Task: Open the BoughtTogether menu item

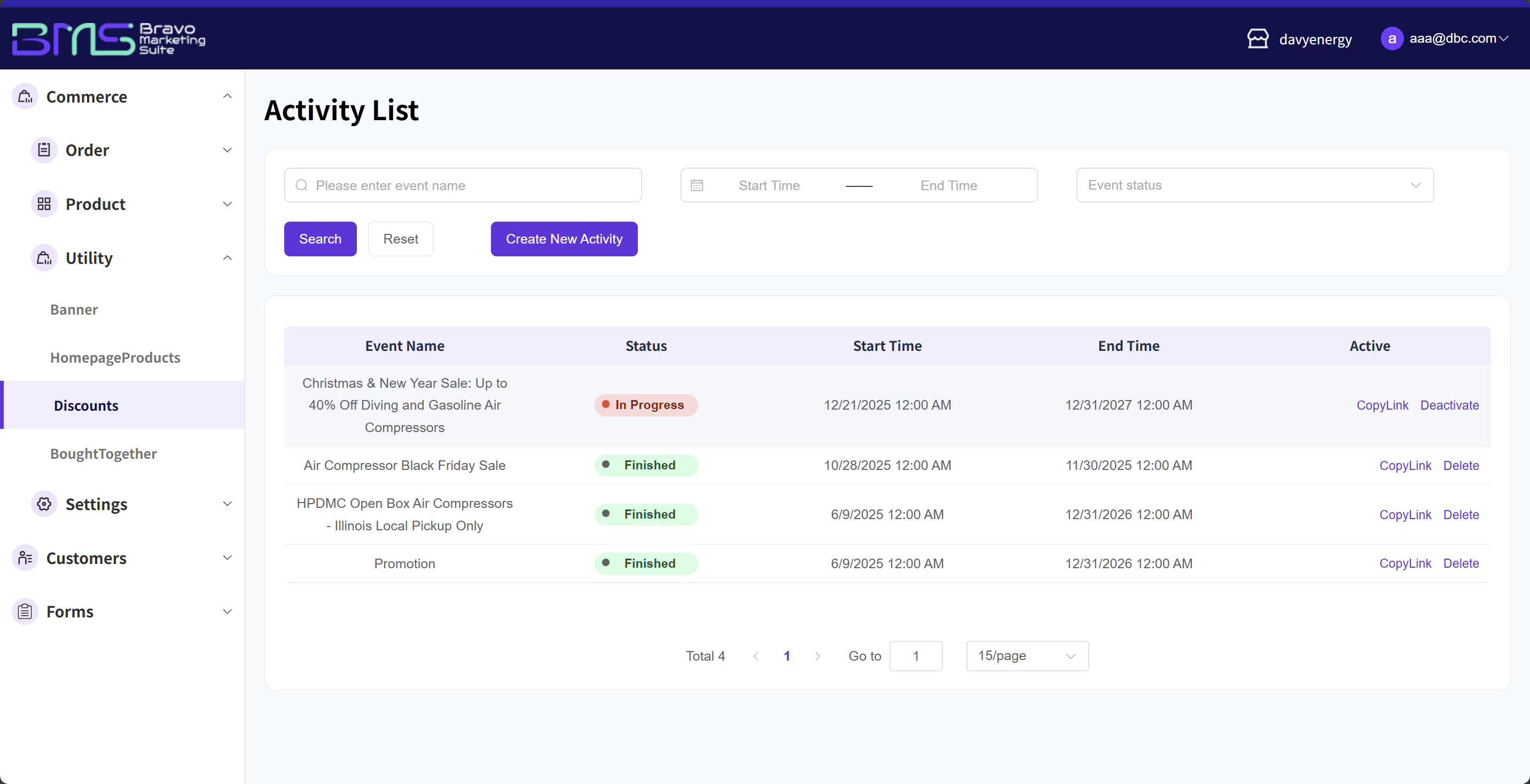Action: [103, 453]
